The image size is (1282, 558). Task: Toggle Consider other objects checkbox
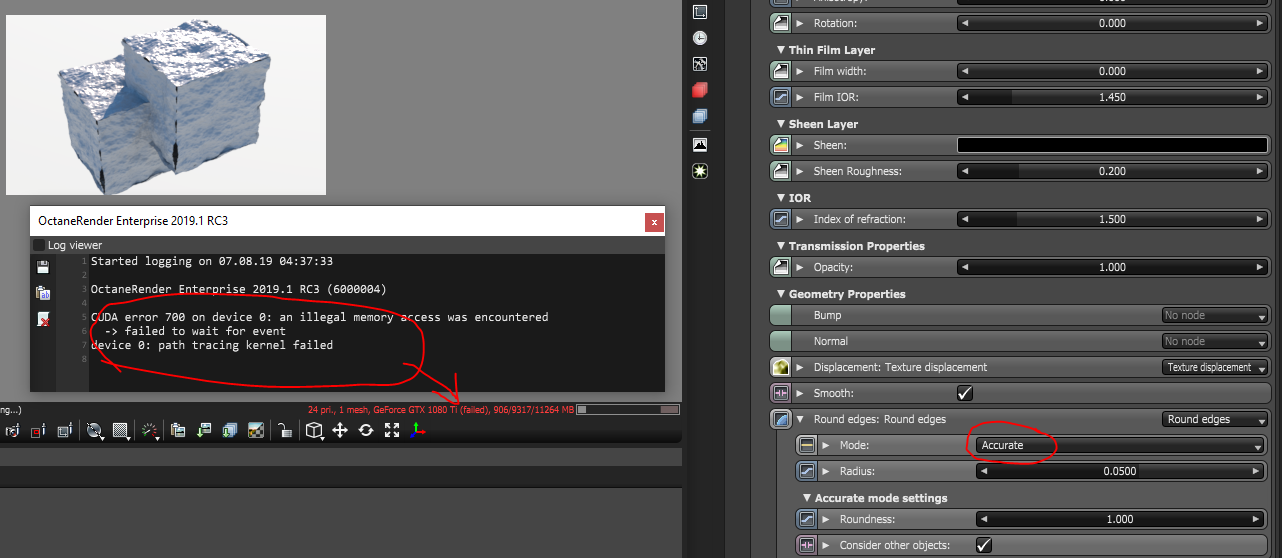tap(983, 545)
